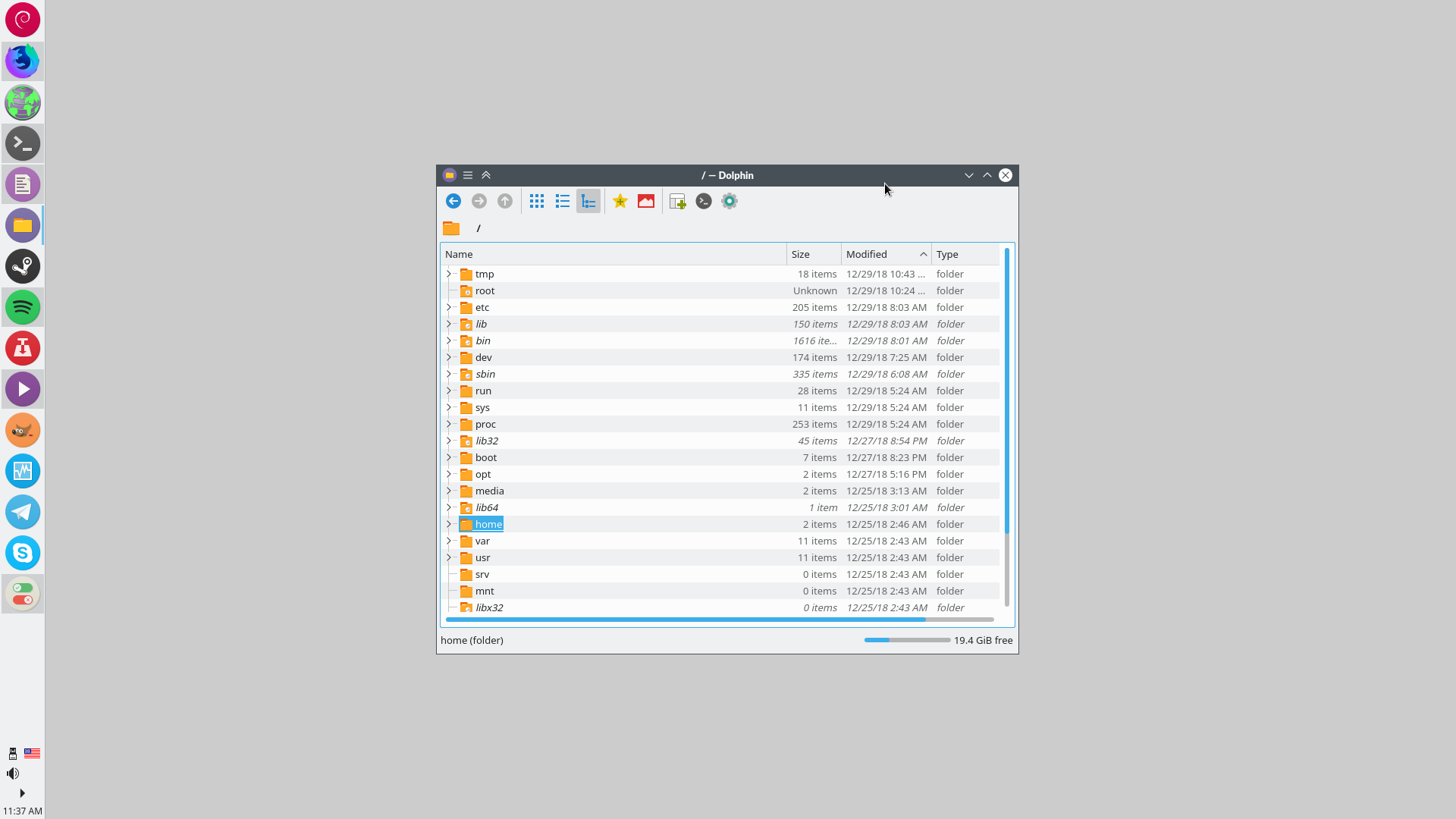Launch Telegram from the dock
Screen dimensions: 1456x819
point(23,512)
